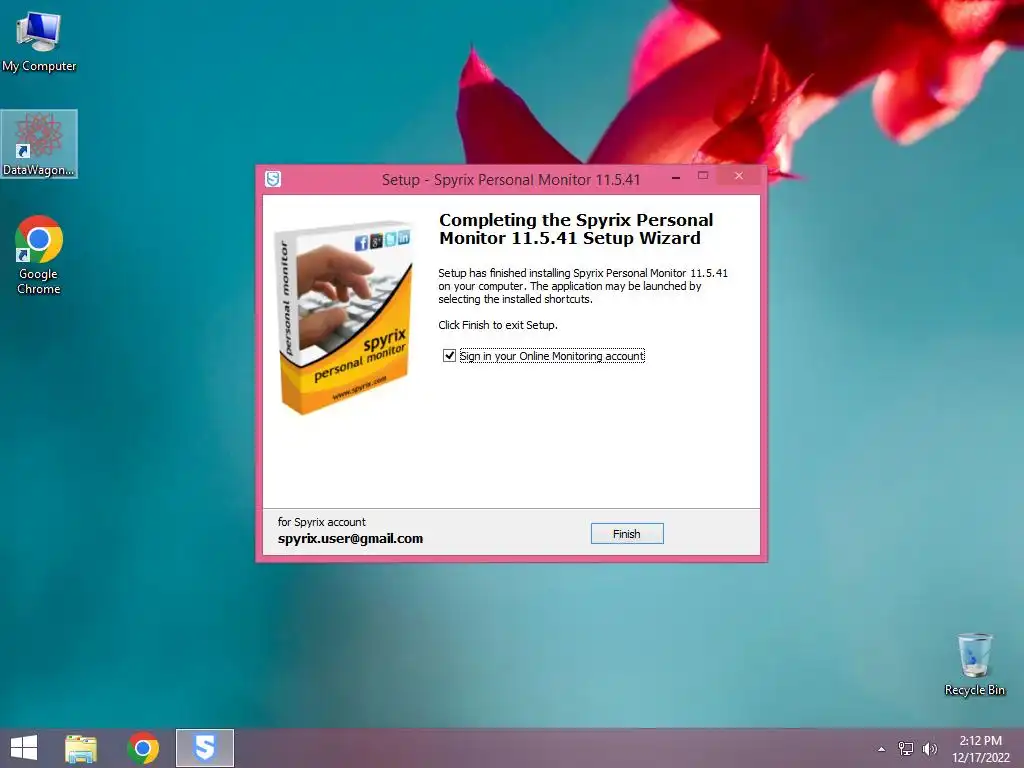Click the Spyrix product box image
1024x768 pixels.
[x=344, y=318]
